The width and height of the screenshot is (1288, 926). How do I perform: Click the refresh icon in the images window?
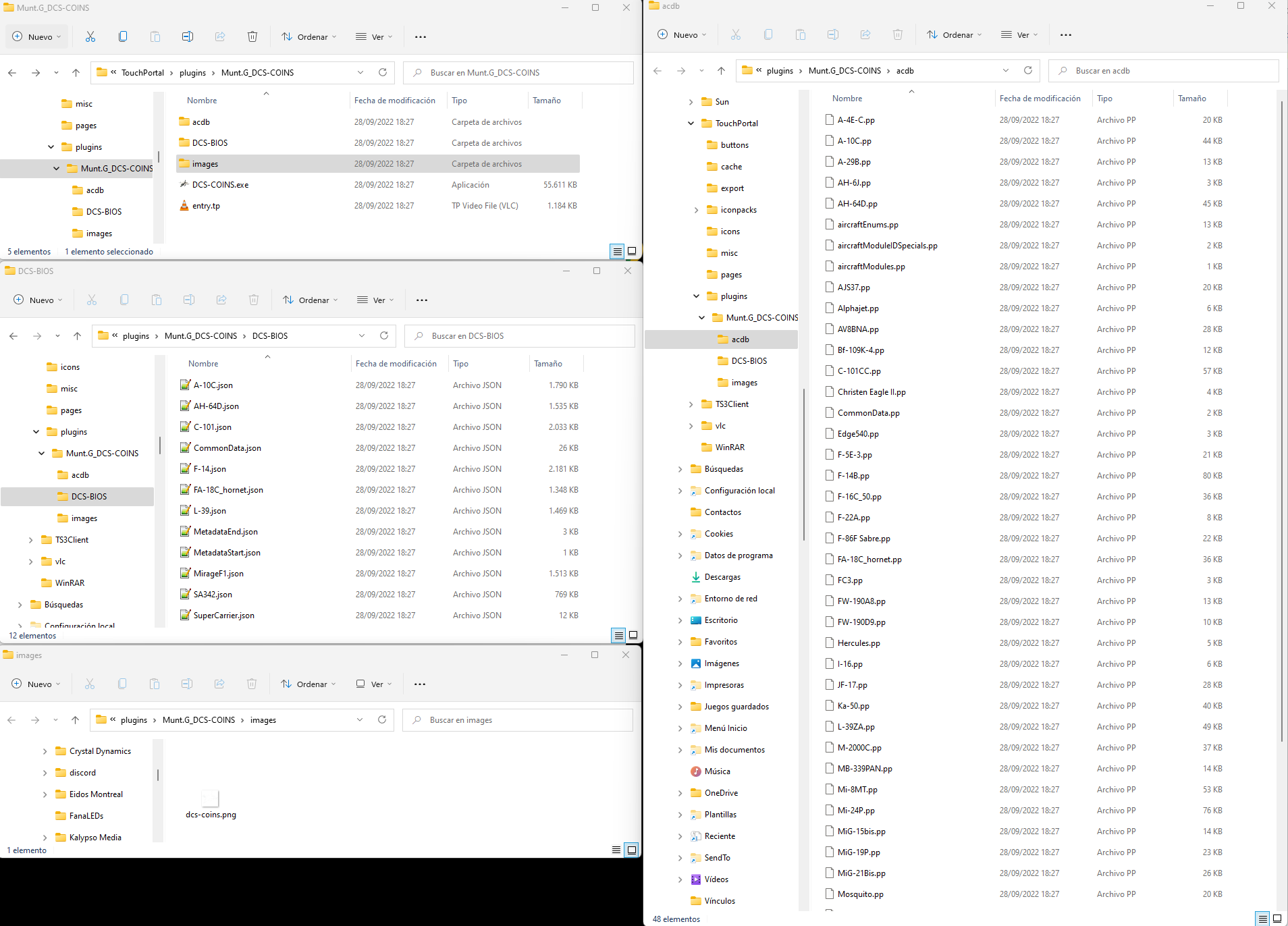point(382,719)
